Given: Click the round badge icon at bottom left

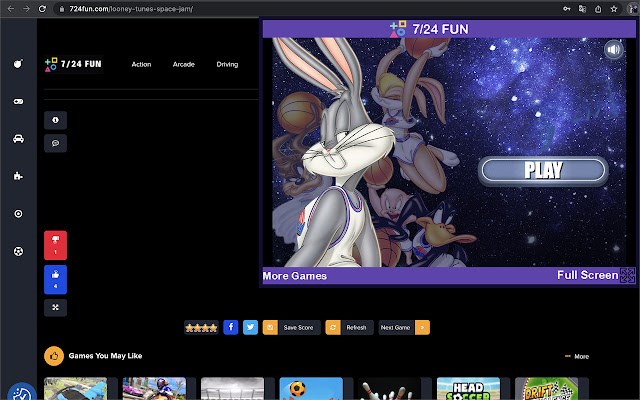Looking at the screenshot, I should pyautogui.click(x=21, y=392).
